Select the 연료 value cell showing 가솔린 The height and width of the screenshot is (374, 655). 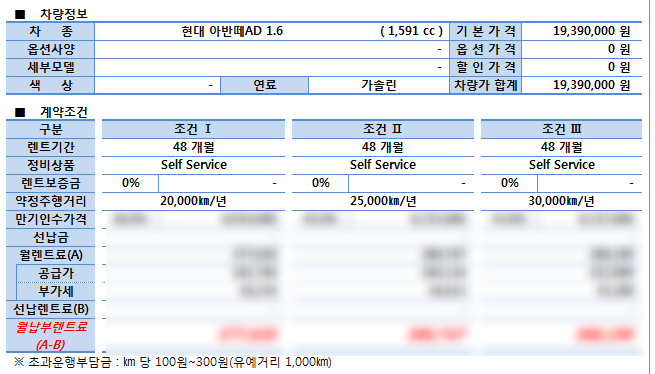378,86
